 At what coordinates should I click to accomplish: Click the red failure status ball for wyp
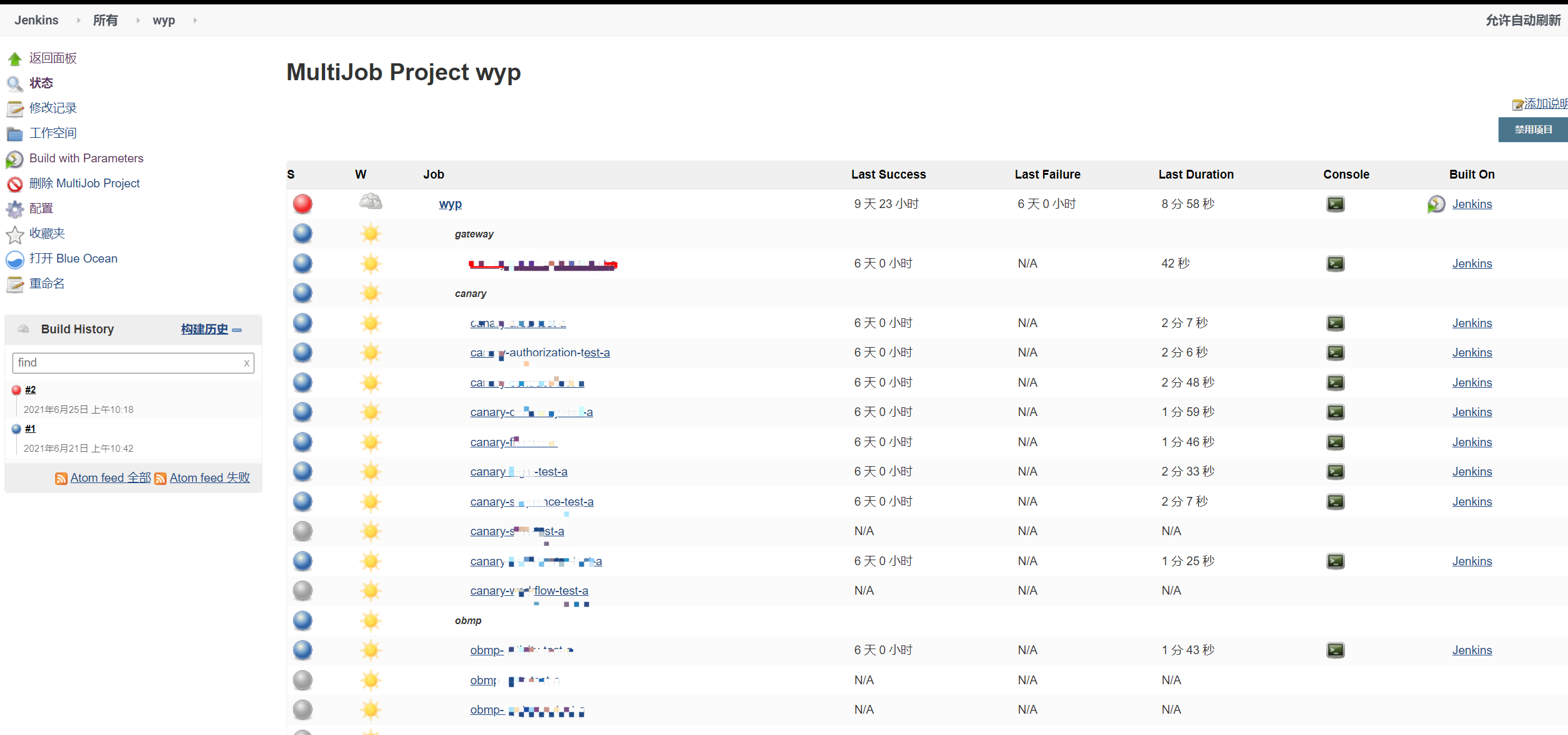303,203
